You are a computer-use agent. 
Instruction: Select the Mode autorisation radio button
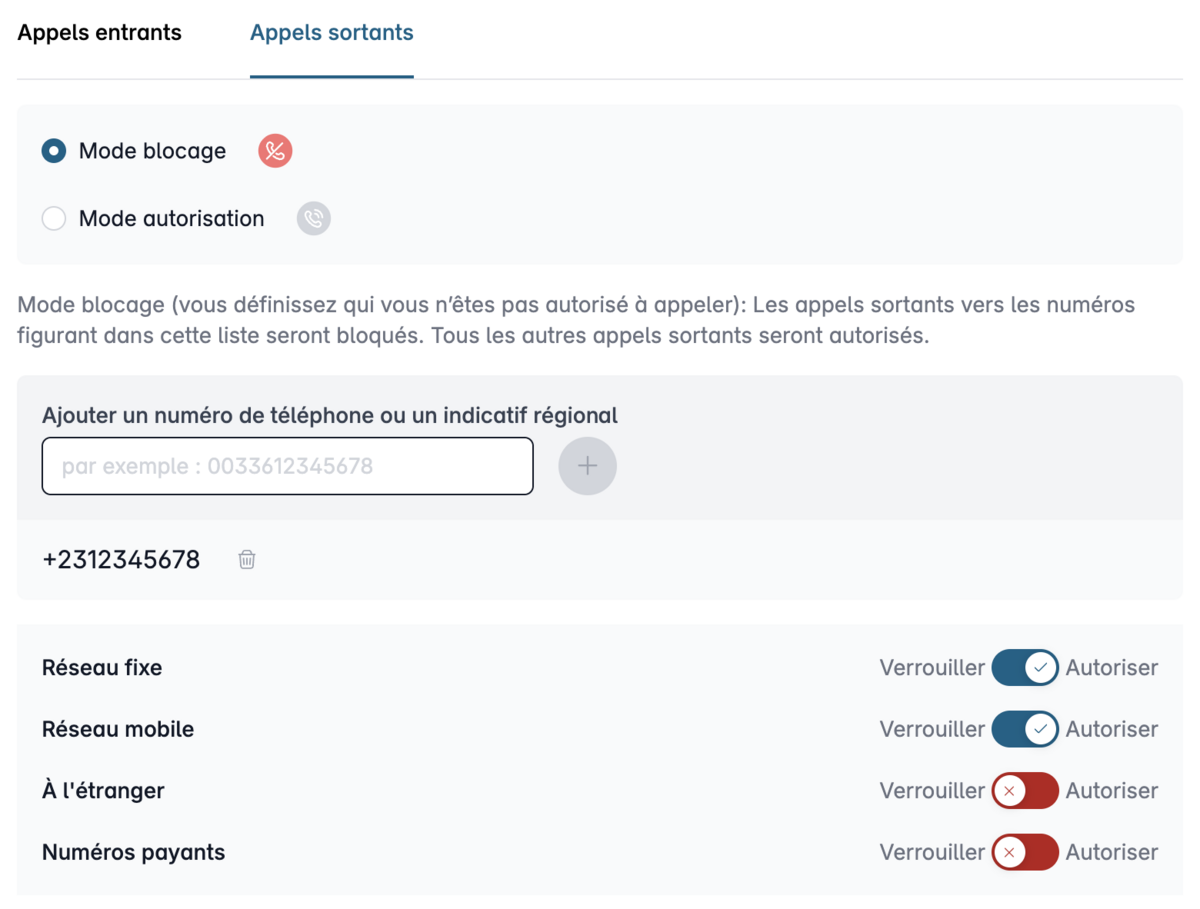click(x=54, y=219)
